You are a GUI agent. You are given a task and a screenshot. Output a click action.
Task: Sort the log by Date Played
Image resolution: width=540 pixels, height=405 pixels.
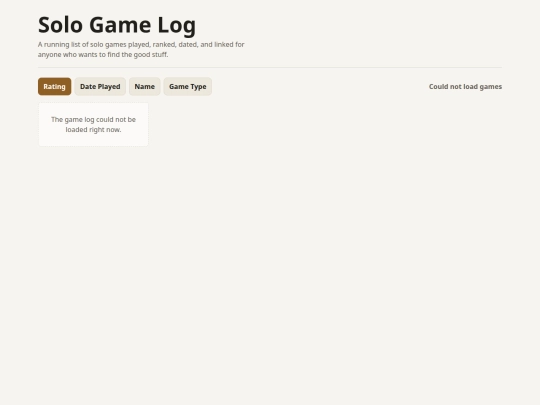coord(100,86)
